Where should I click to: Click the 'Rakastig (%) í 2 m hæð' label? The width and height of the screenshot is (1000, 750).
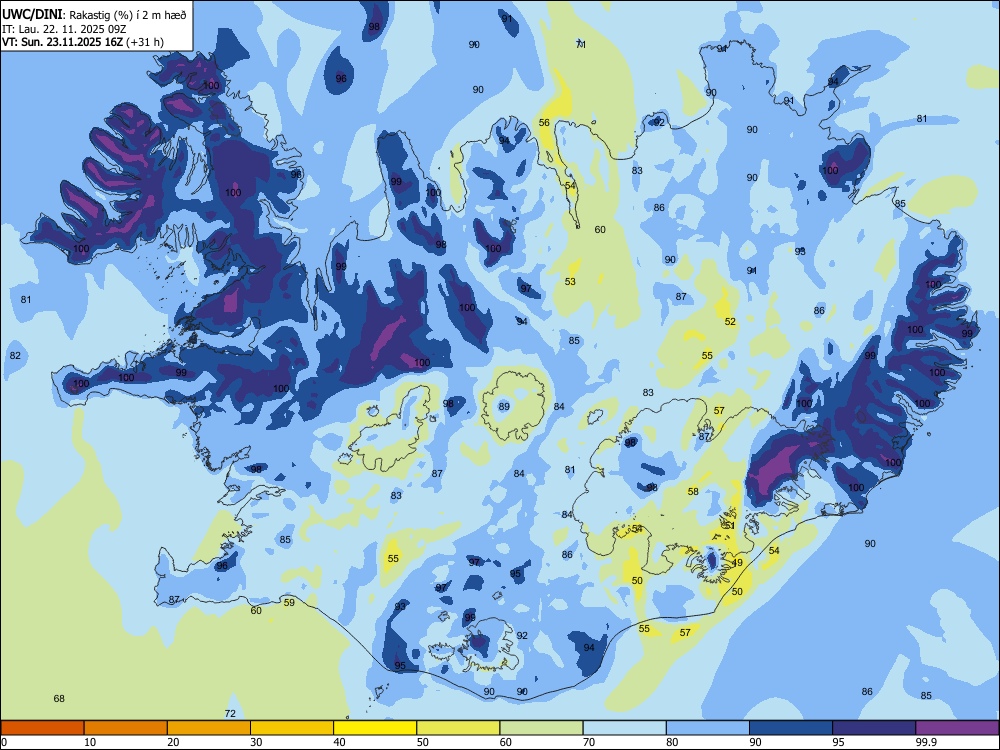tap(128, 15)
